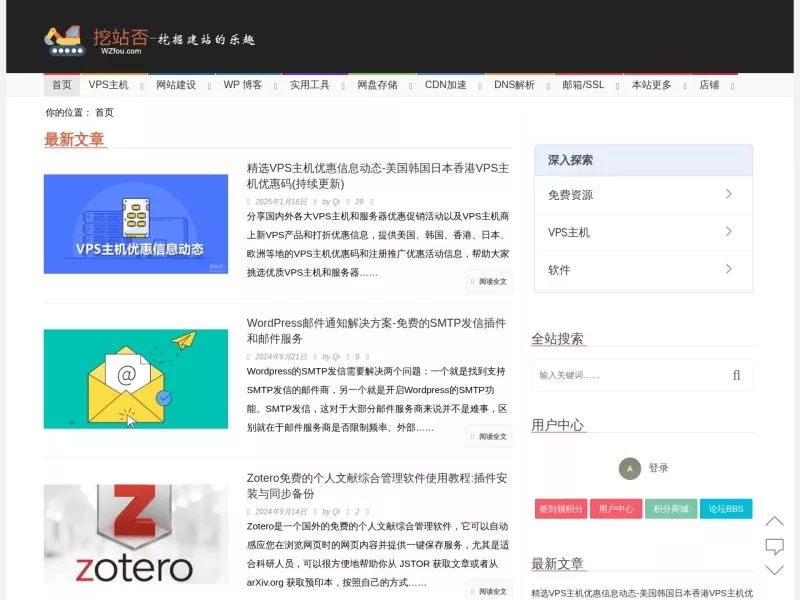800x600 pixels.
Task: Open the 网站建设 navigation menu
Action: tap(176, 85)
